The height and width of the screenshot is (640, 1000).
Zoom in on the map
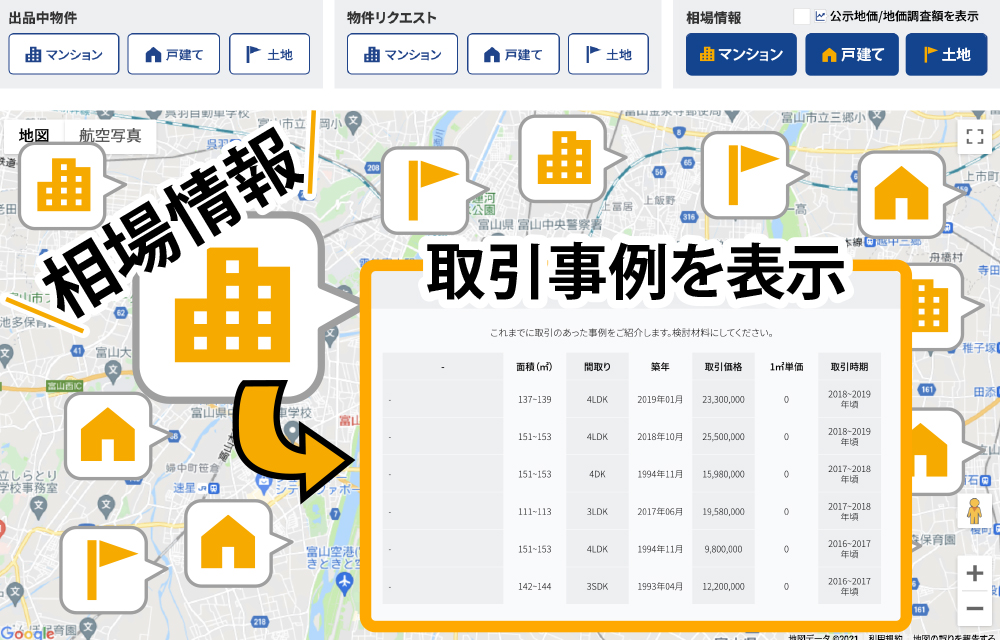pyautogui.click(x=974, y=573)
